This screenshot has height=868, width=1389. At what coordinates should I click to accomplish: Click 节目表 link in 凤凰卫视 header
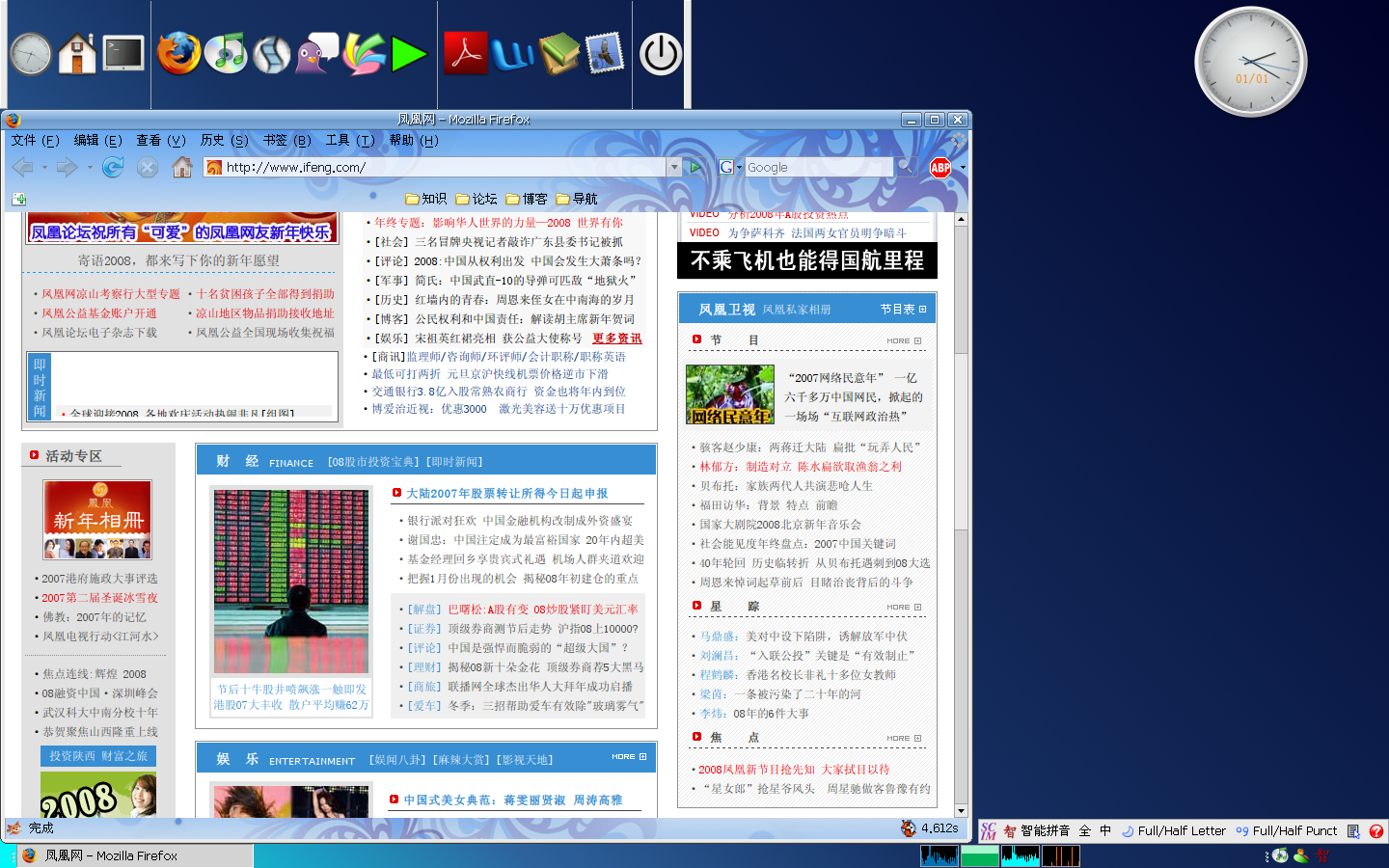(x=903, y=310)
